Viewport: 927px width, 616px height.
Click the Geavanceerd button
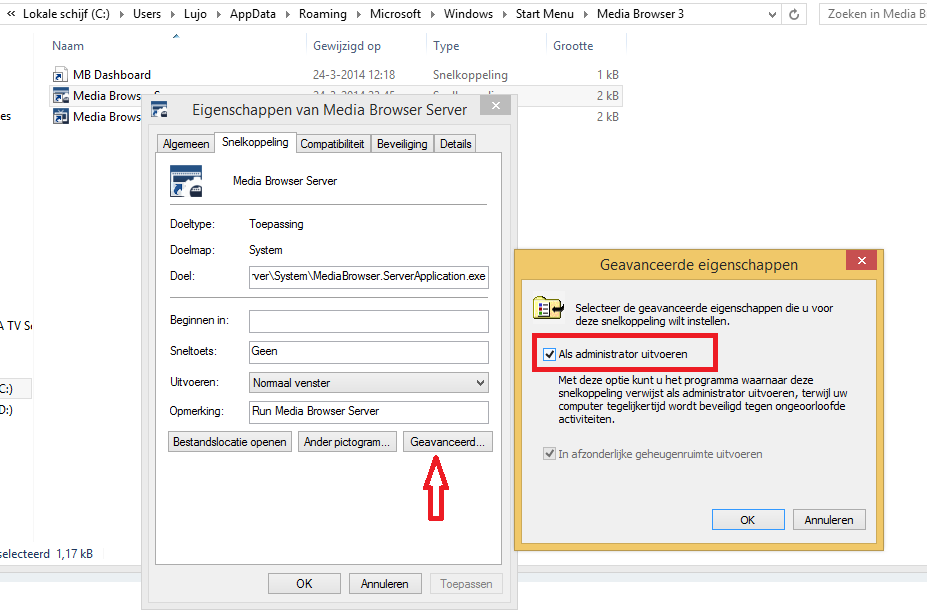(x=448, y=442)
